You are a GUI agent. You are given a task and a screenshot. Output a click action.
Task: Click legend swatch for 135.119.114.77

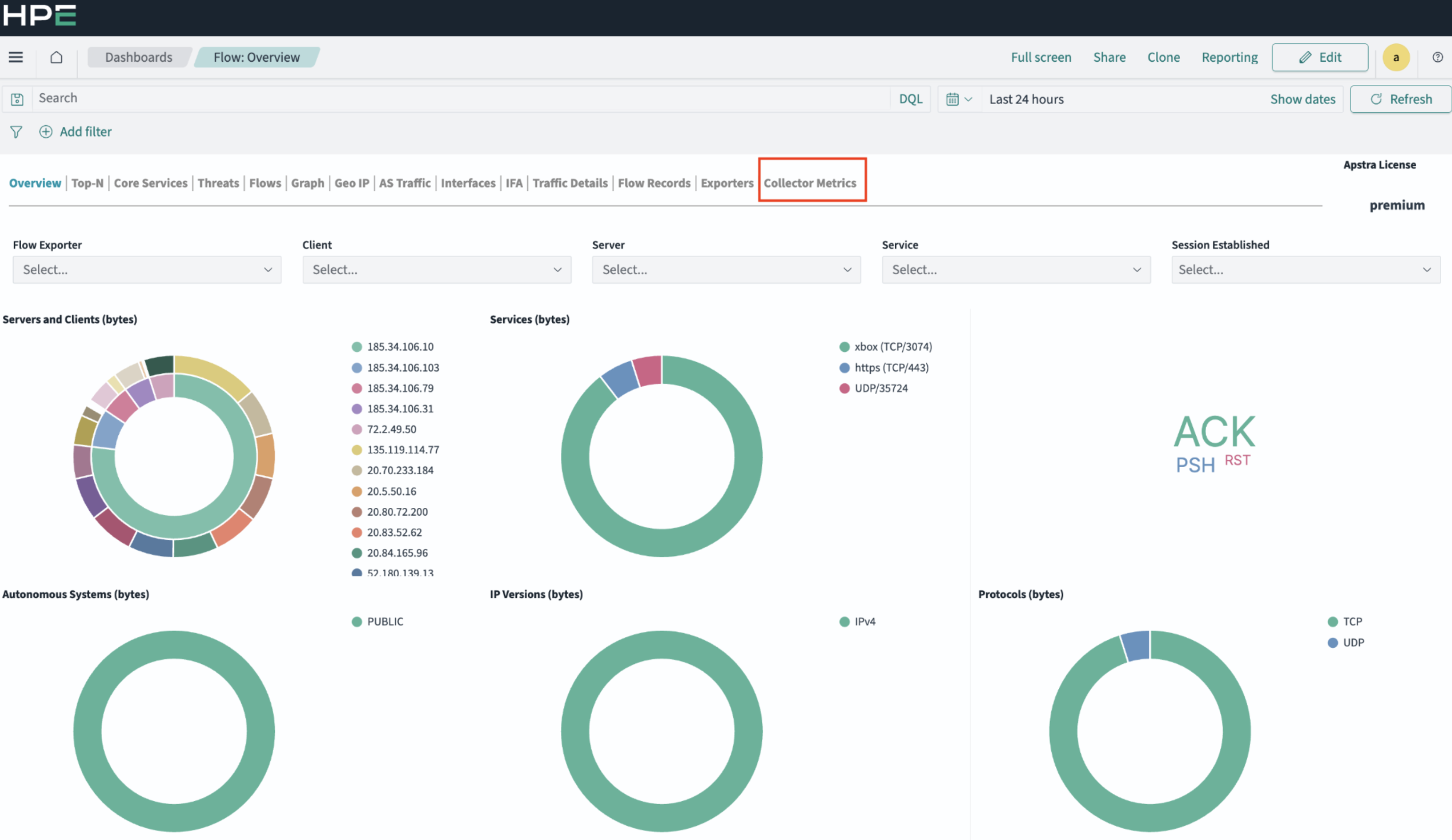357,450
